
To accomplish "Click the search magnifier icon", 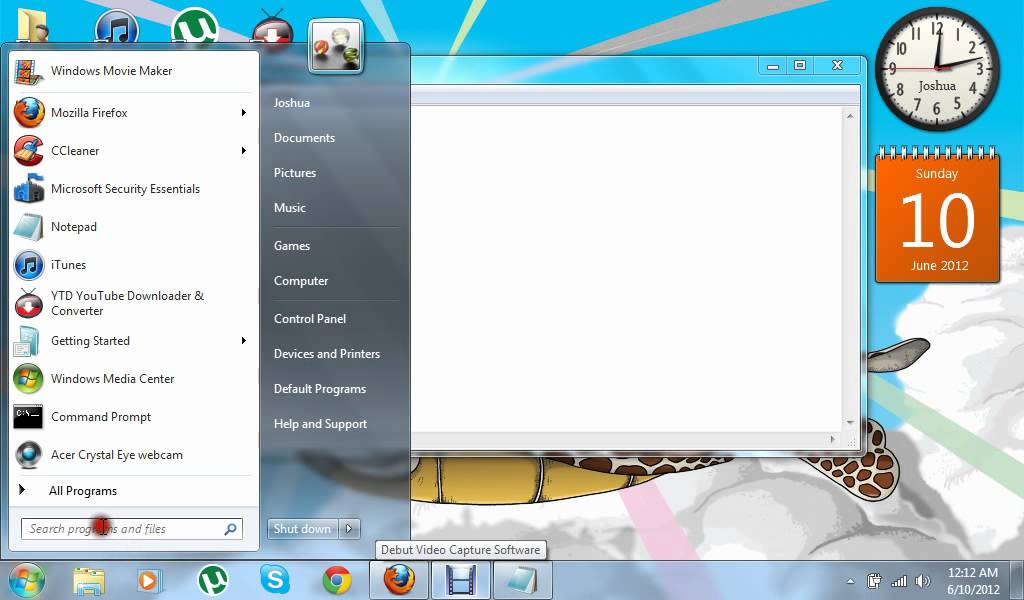I will [231, 529].
